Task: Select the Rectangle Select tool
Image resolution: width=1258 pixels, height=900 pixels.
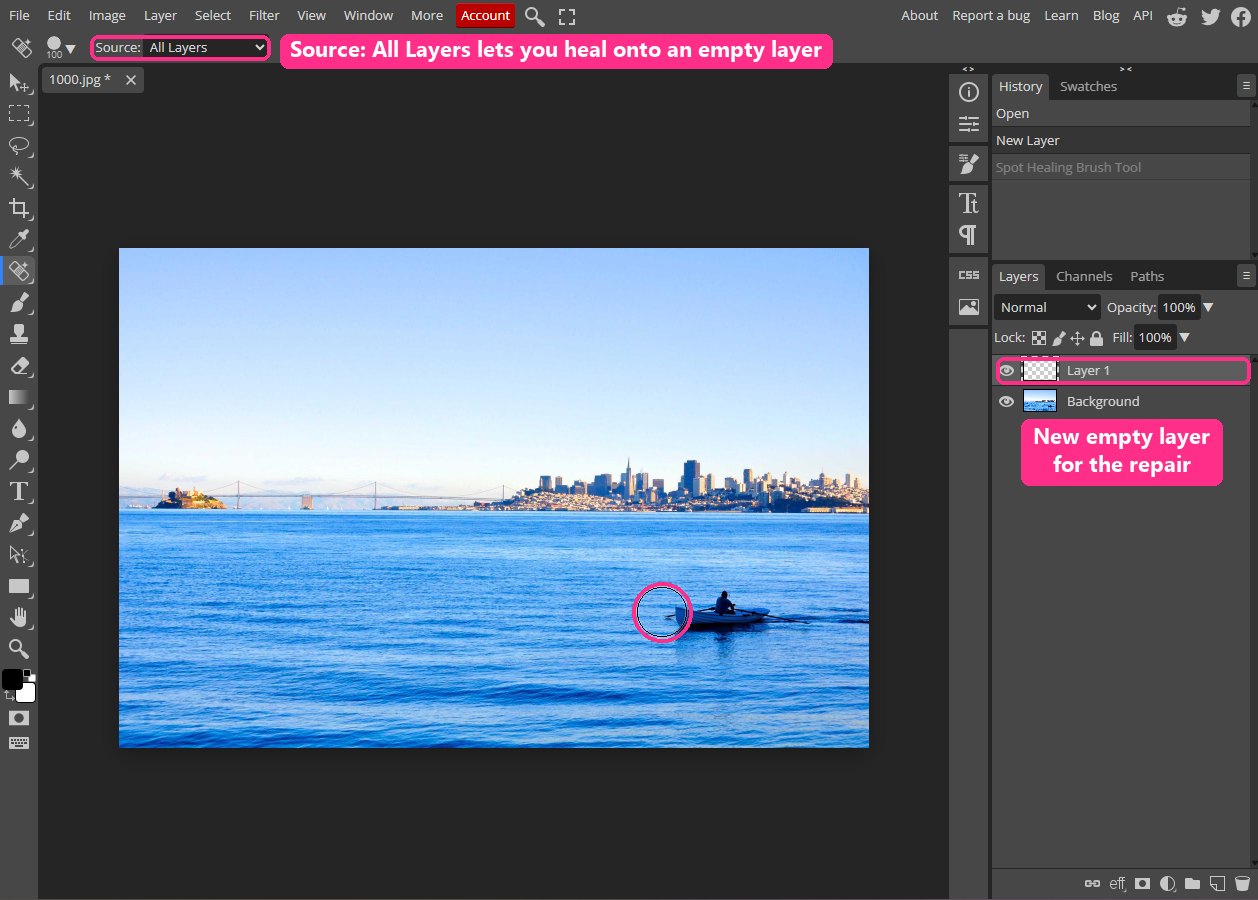Action: (x=19, y=113)
